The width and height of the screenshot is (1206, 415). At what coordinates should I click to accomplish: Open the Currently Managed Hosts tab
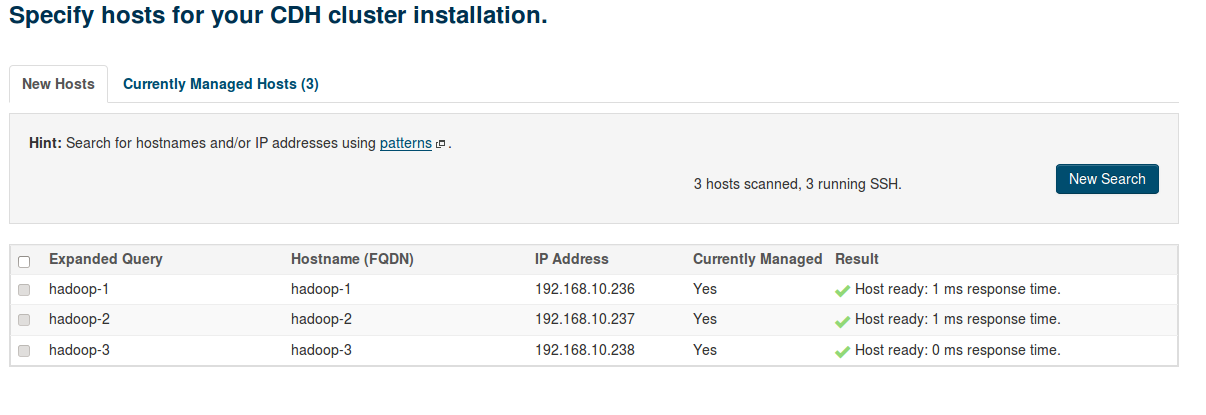click(x=220, y=84)
